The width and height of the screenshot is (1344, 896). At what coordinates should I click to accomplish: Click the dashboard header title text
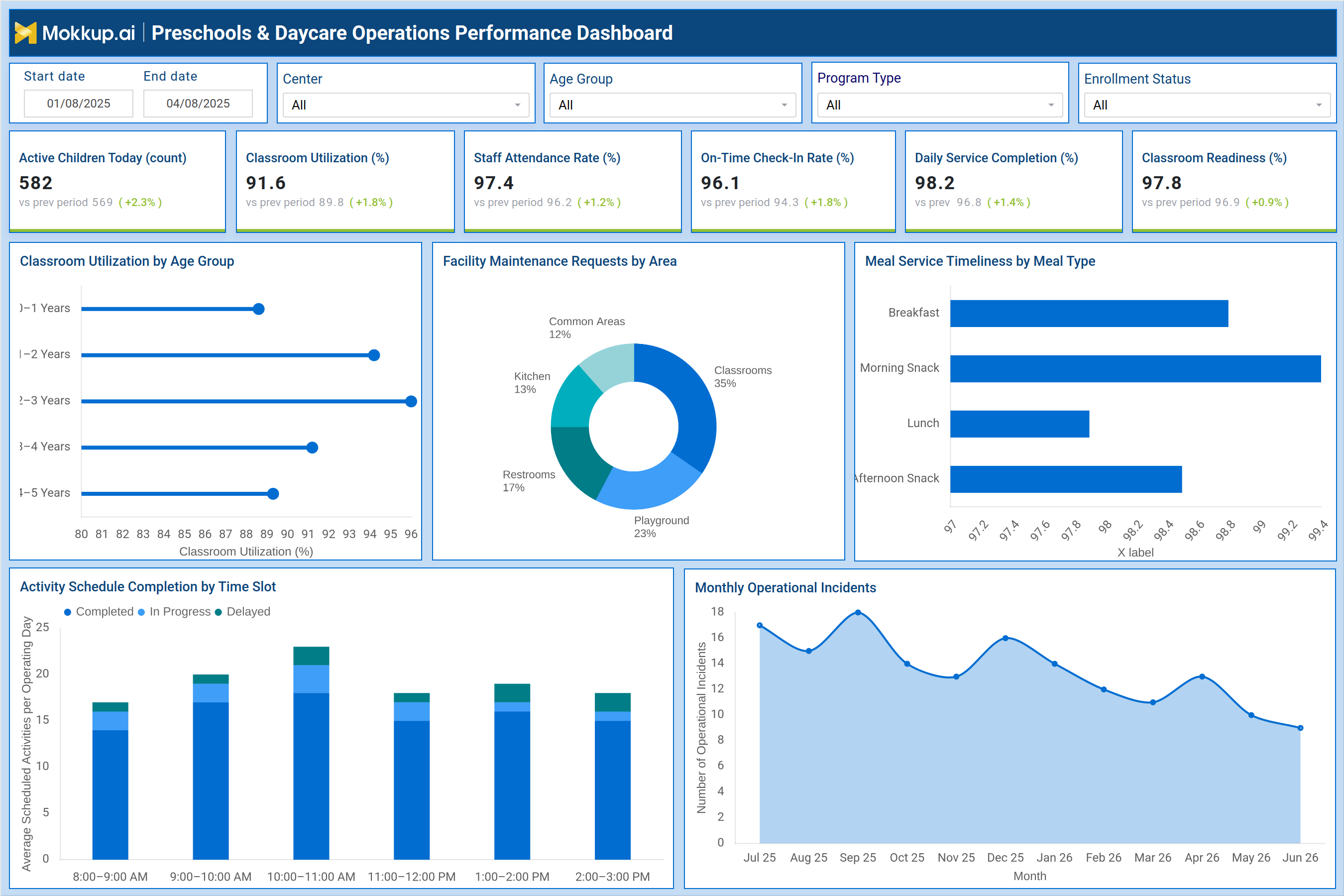(x=412, y=33)
